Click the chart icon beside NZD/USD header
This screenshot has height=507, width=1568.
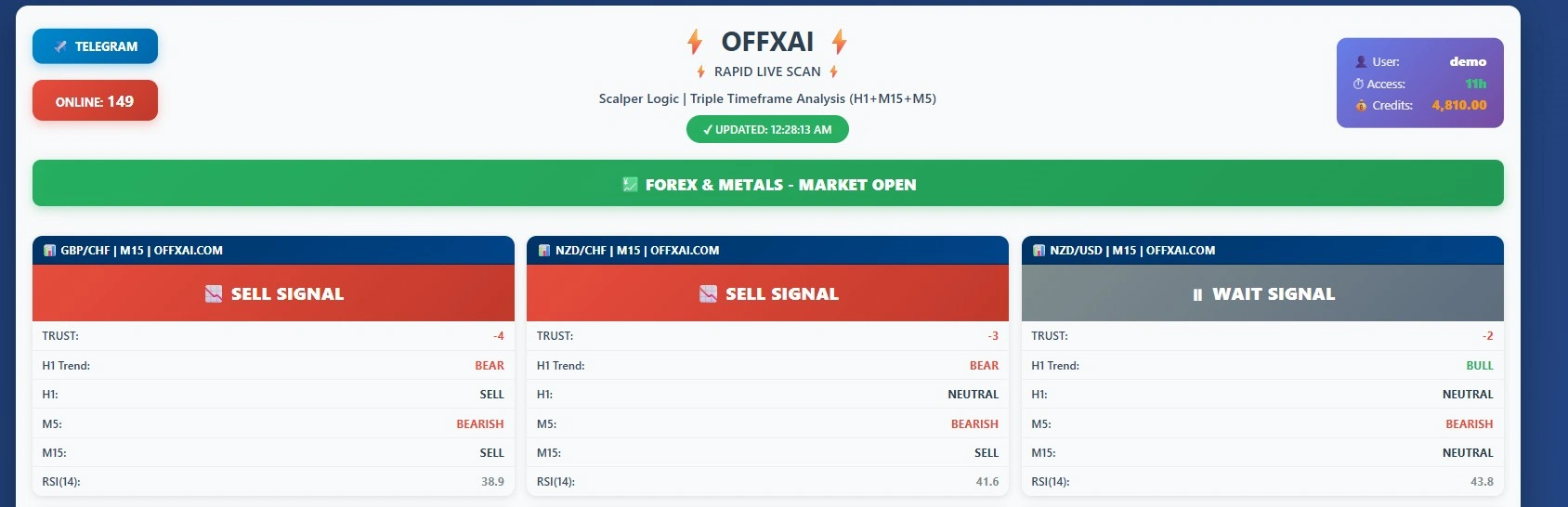coord(1039,251)
